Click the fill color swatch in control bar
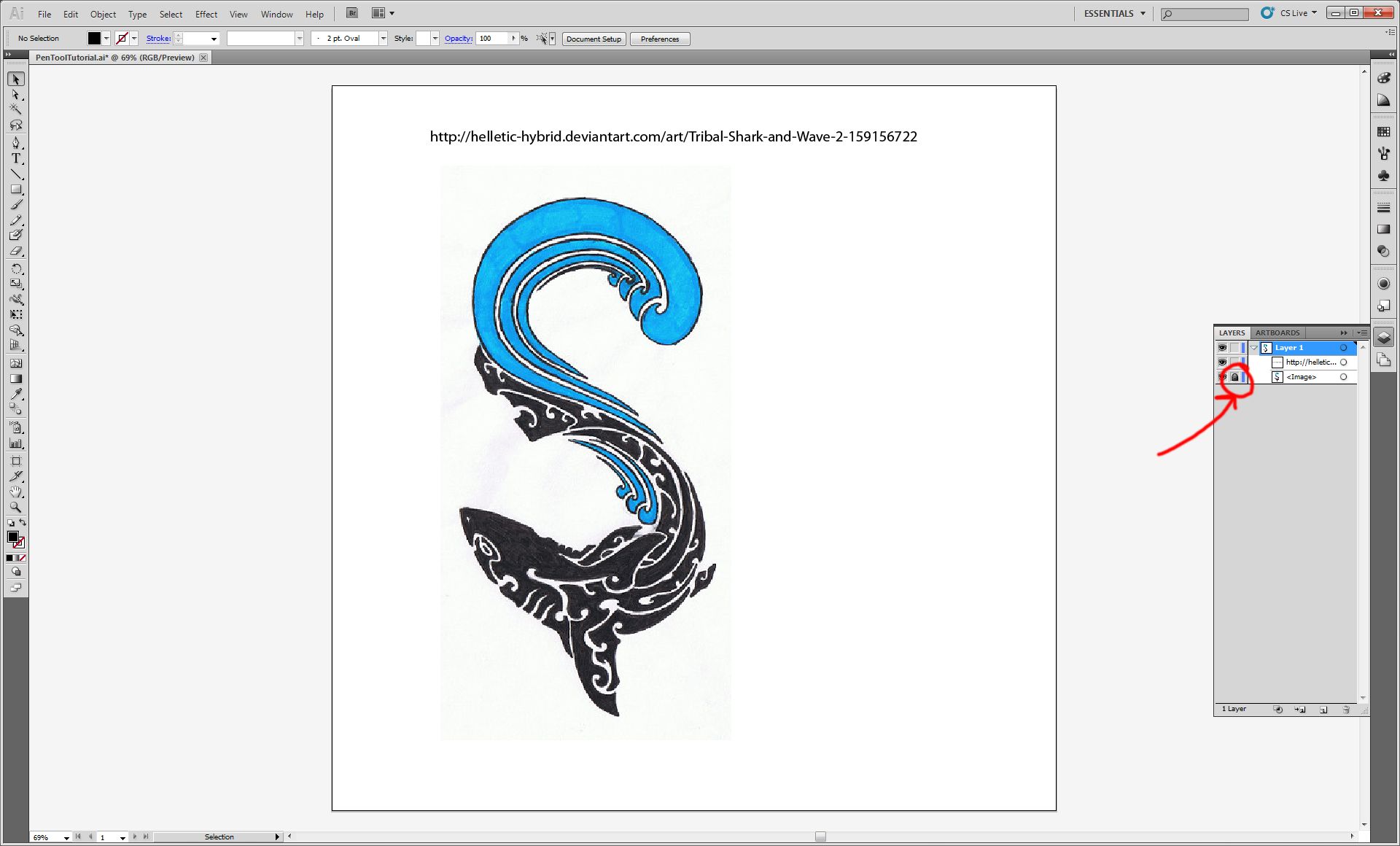The width and height of the screenshot is (1400, 846). (x=94, y=39)
